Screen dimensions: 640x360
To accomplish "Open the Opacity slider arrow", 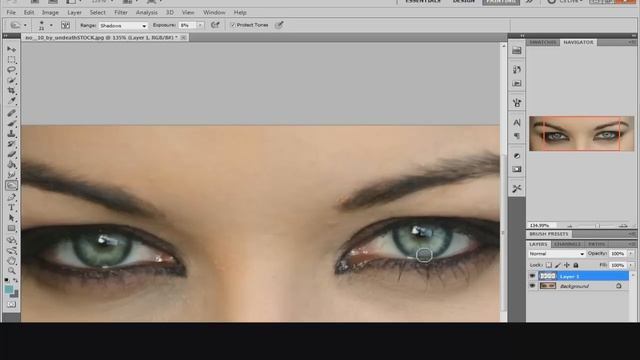I will point(631,254).
